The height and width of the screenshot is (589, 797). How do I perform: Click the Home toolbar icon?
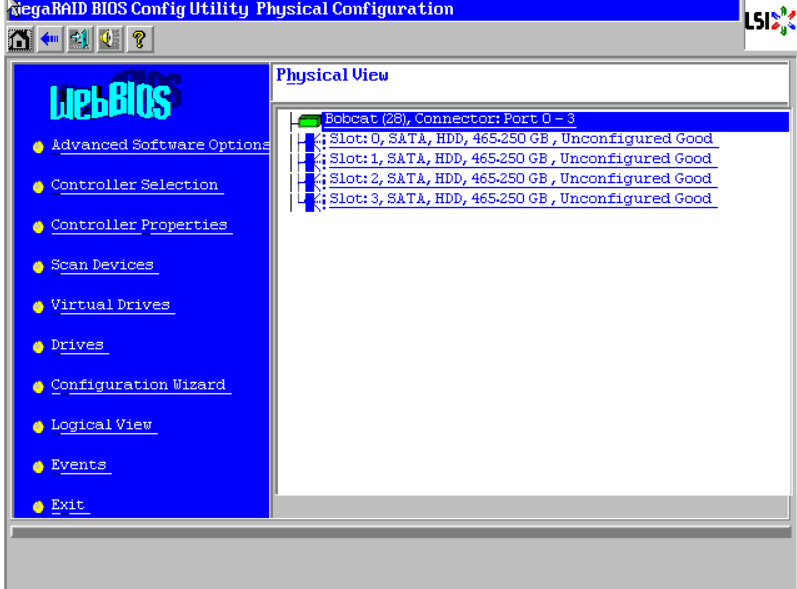(20, 39)
